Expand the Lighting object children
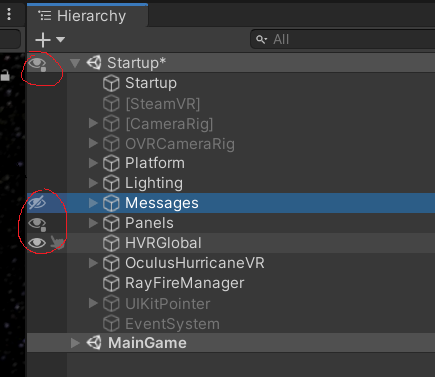The image size is (435, 377). (93, 183)
